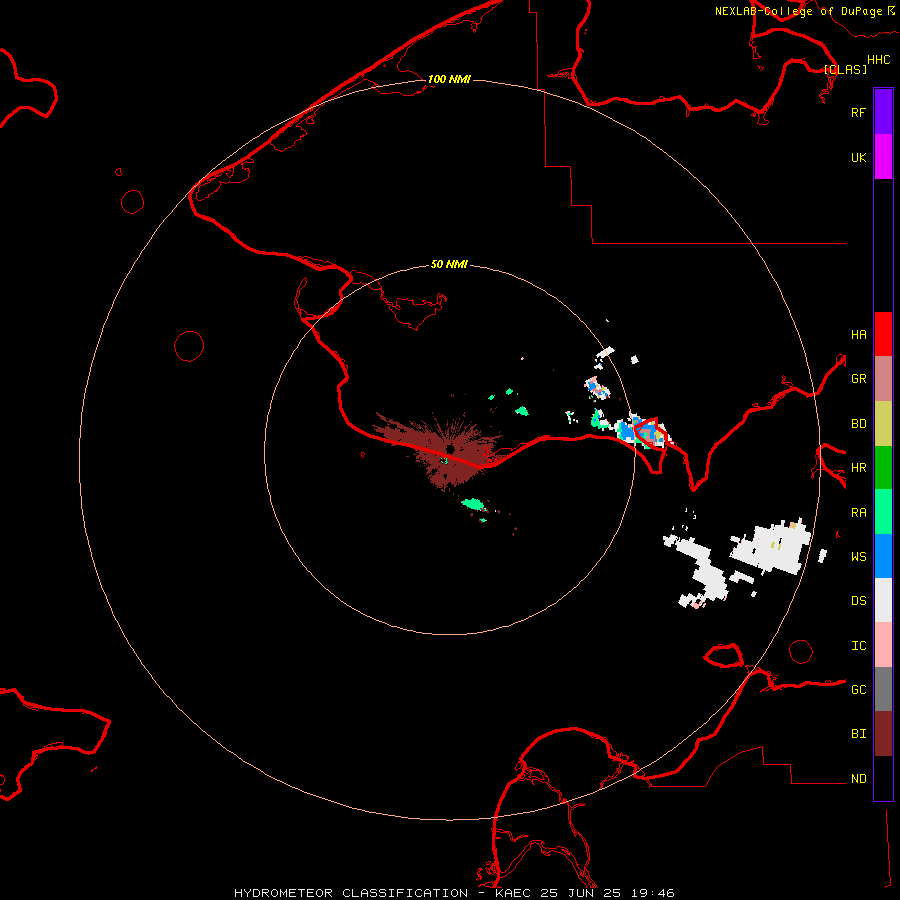Click the UK magenta legend swatch
Image resolution: width=900 pixels, height=900 pixels.
click(883, 157)
